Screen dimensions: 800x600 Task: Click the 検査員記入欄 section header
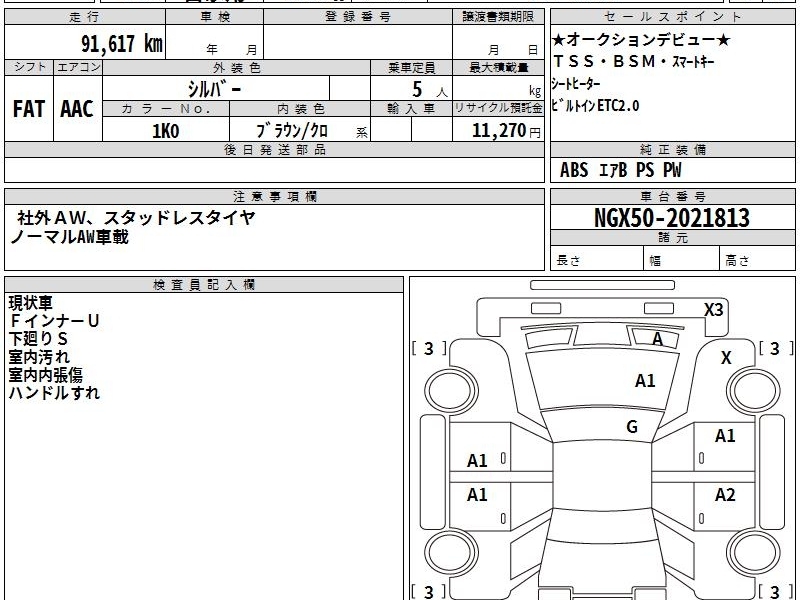(204, 285)
